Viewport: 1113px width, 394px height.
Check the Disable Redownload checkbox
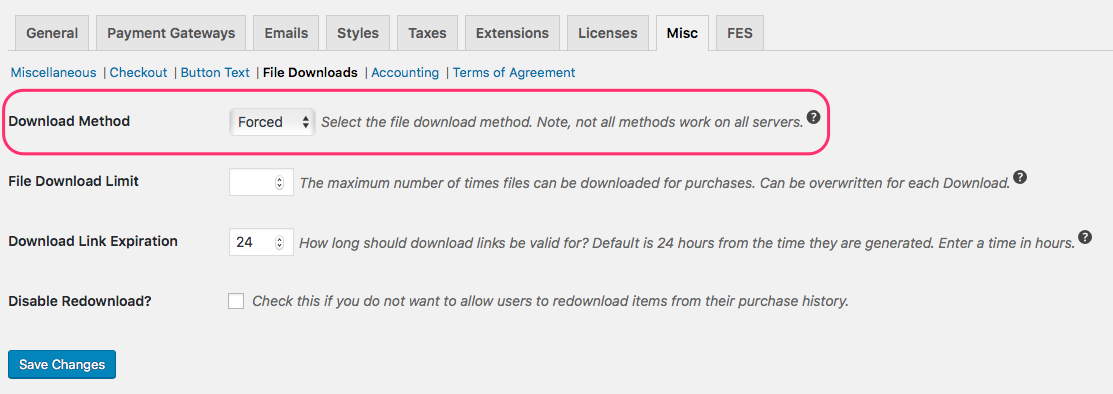pyautogui.click(x=236, y=301)
